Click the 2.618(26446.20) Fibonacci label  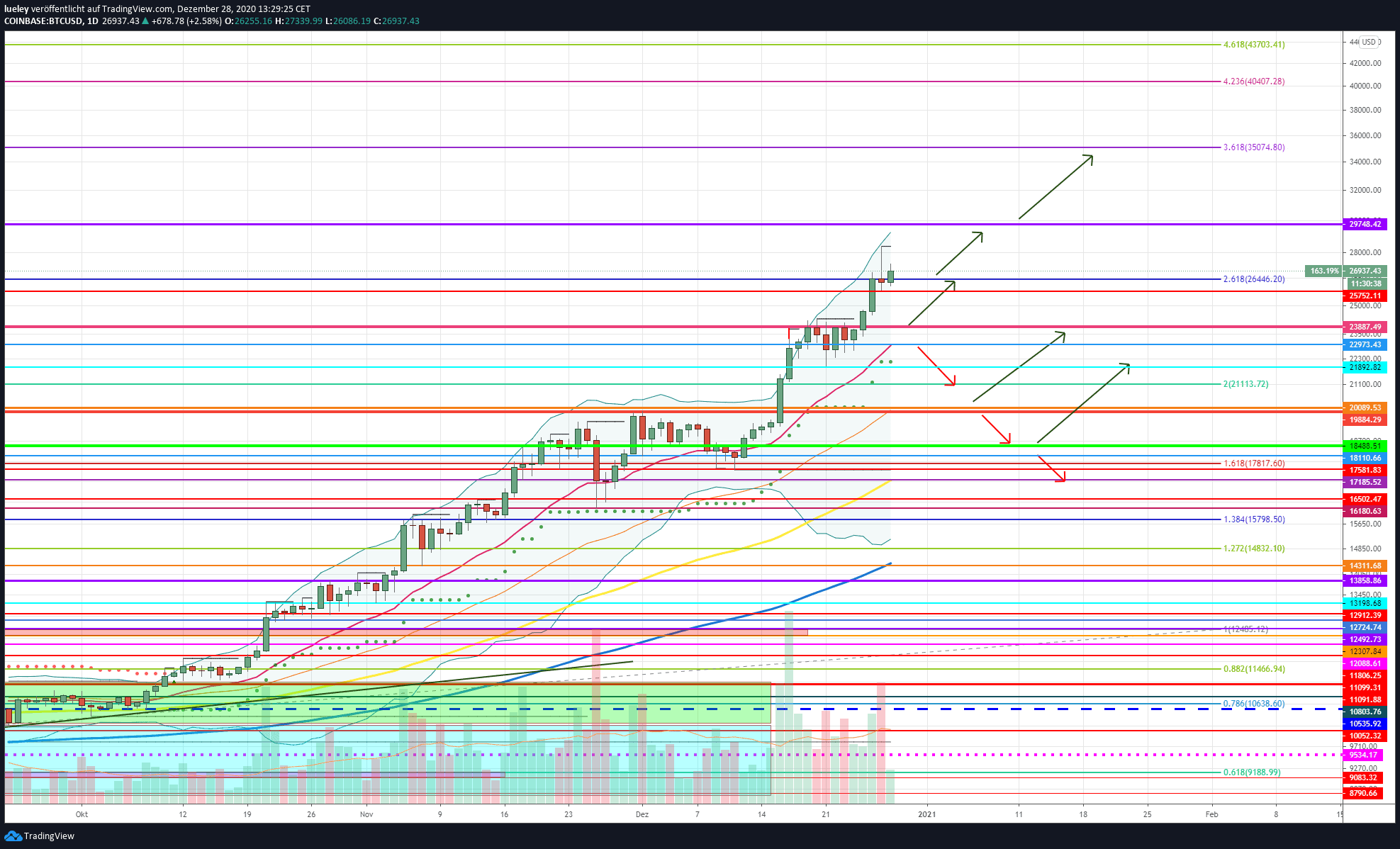coord(1253,279)
